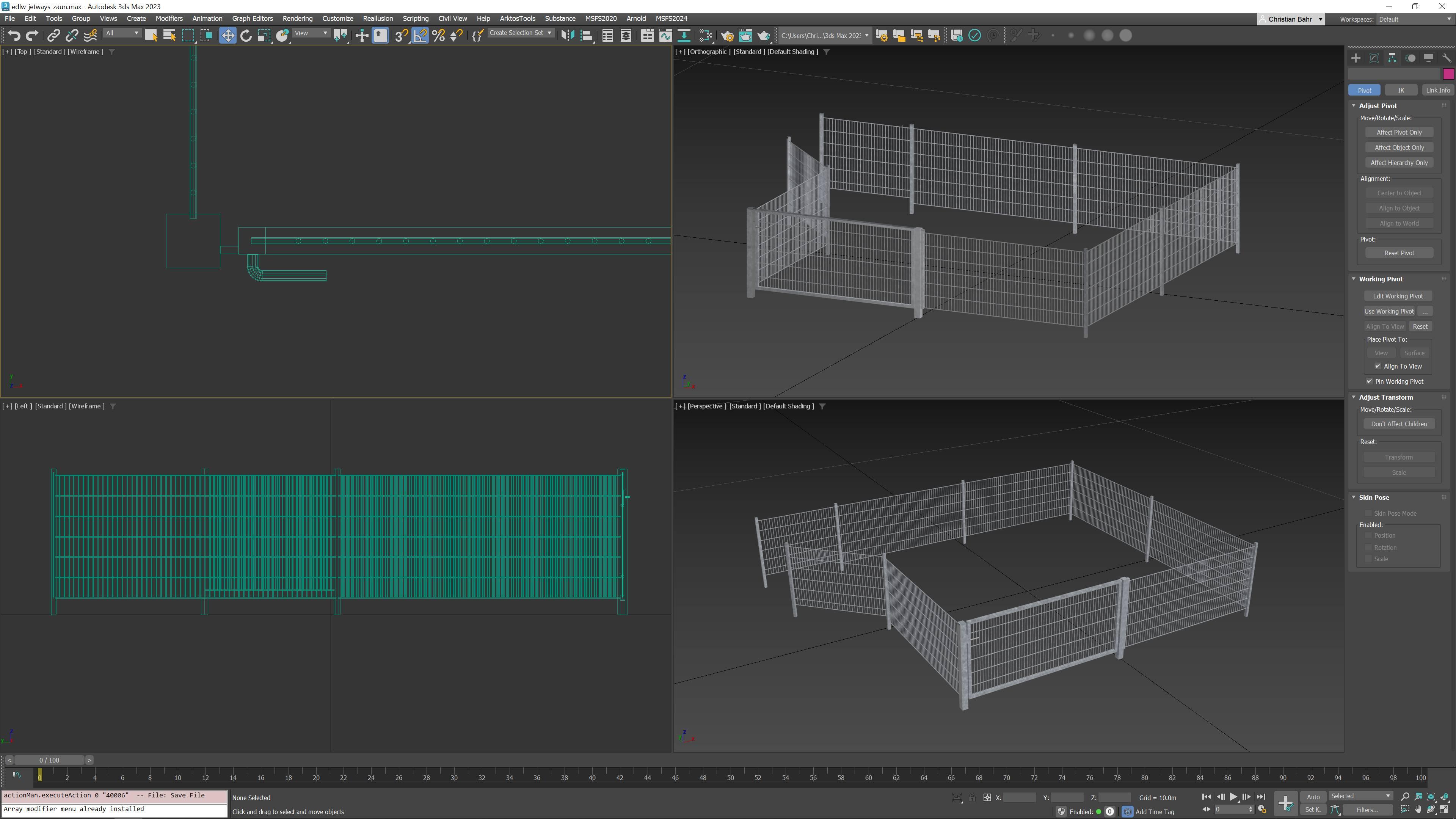This screenshot has width=1456, height=819.
Task: Click the pink object color swatch
Action: coord(1448,74)
